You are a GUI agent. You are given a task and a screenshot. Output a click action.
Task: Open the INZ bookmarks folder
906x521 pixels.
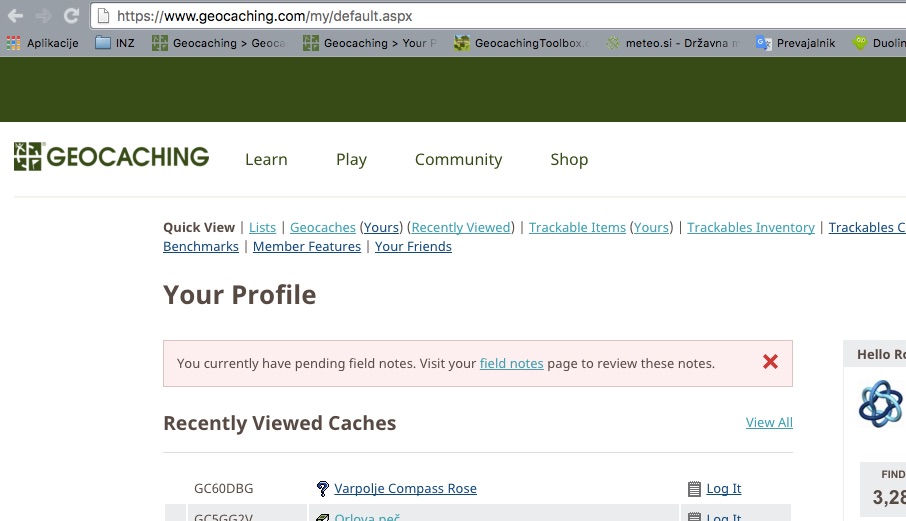[x=114, y=43]
